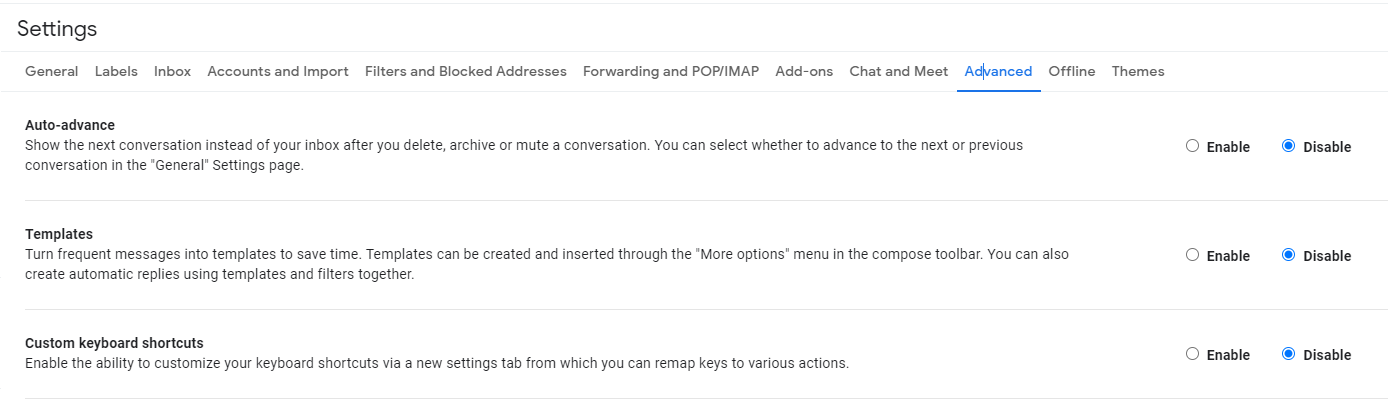Viewport: 1388px width, 402px height.
Task: Click the Templates section title
Action: [59, 234]
